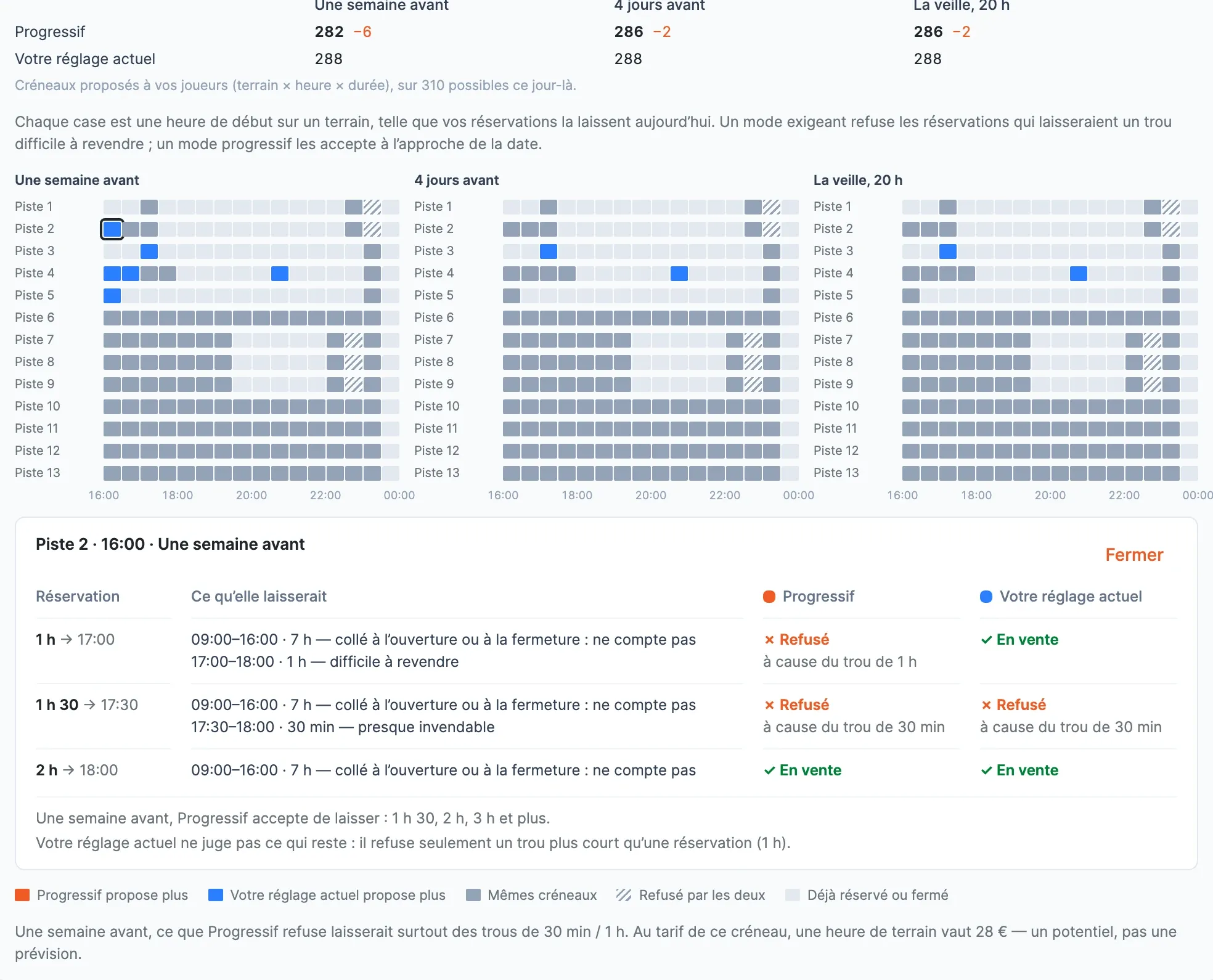Open blue Piste 5 16:00 cell in Une semaine avant

pos(112,296)
